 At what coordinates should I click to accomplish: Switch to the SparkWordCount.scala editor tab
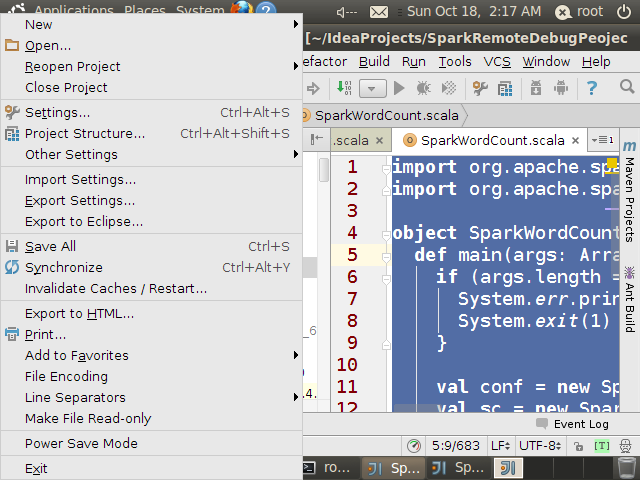pos(491,140)
